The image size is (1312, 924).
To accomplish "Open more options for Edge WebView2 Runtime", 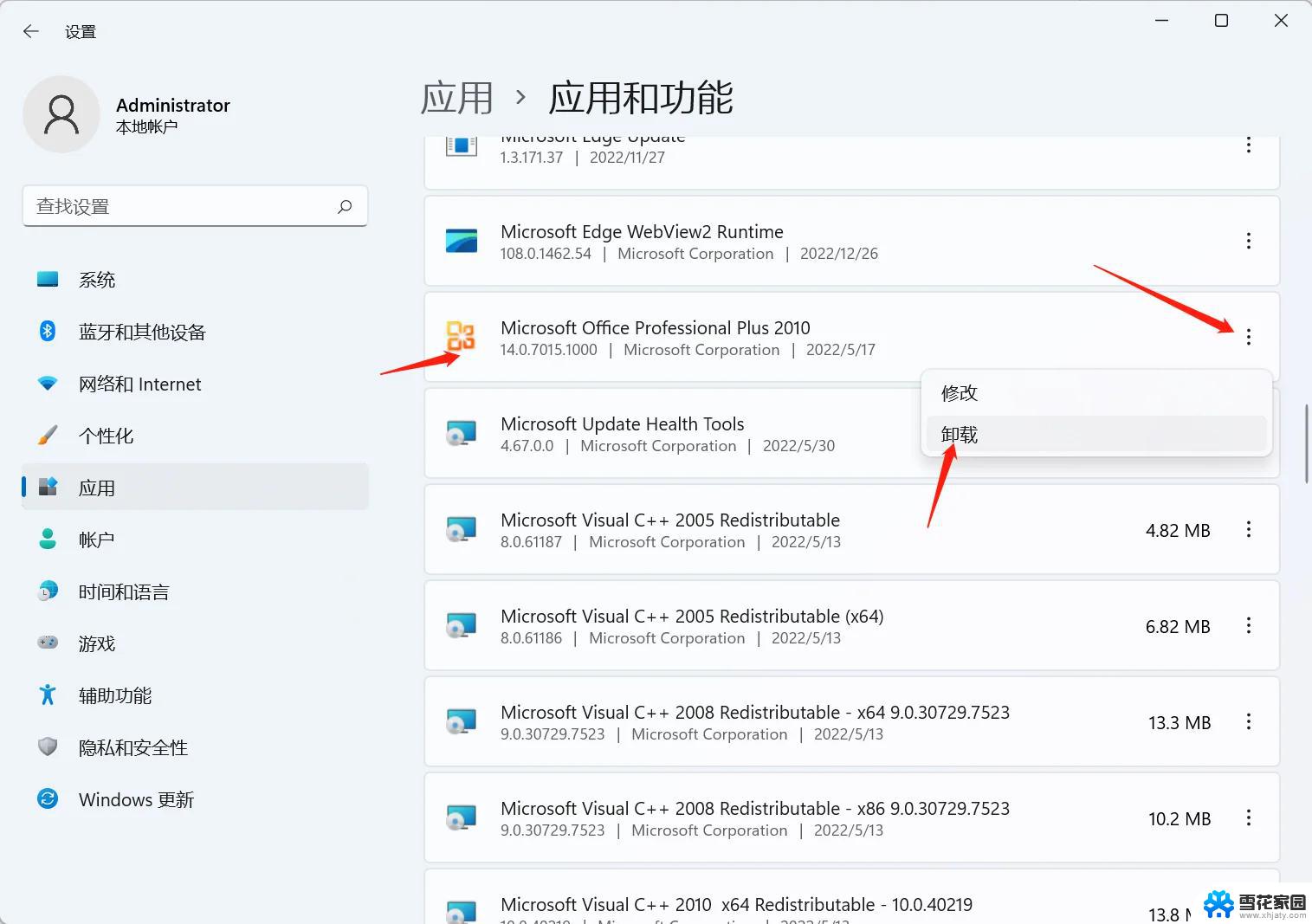I will coord(1248,241).
